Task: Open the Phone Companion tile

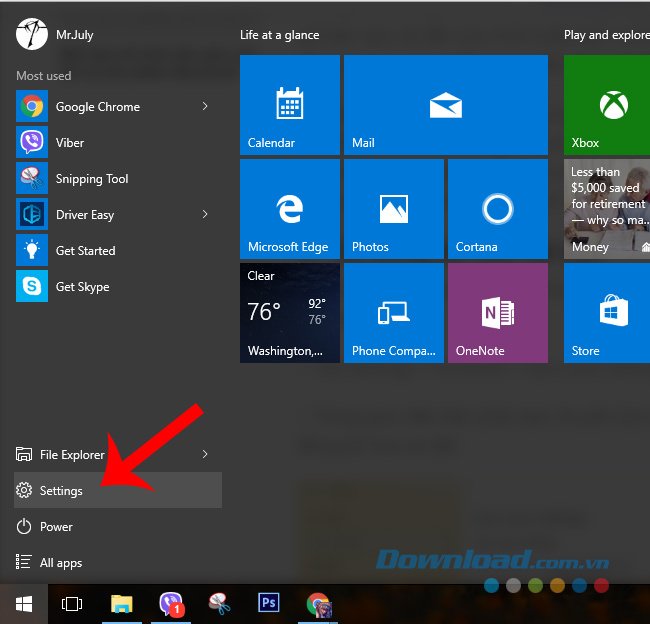Action: click(x=394, y=313)
